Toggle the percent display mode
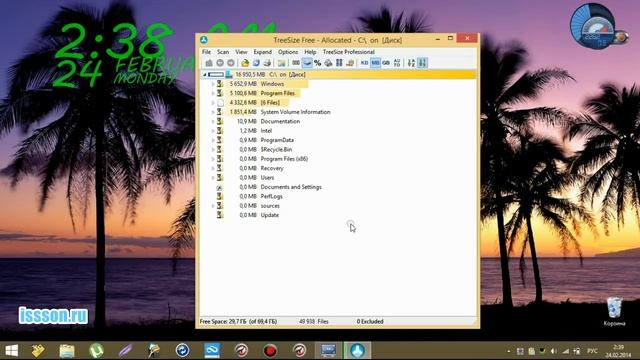 point(318,63)
